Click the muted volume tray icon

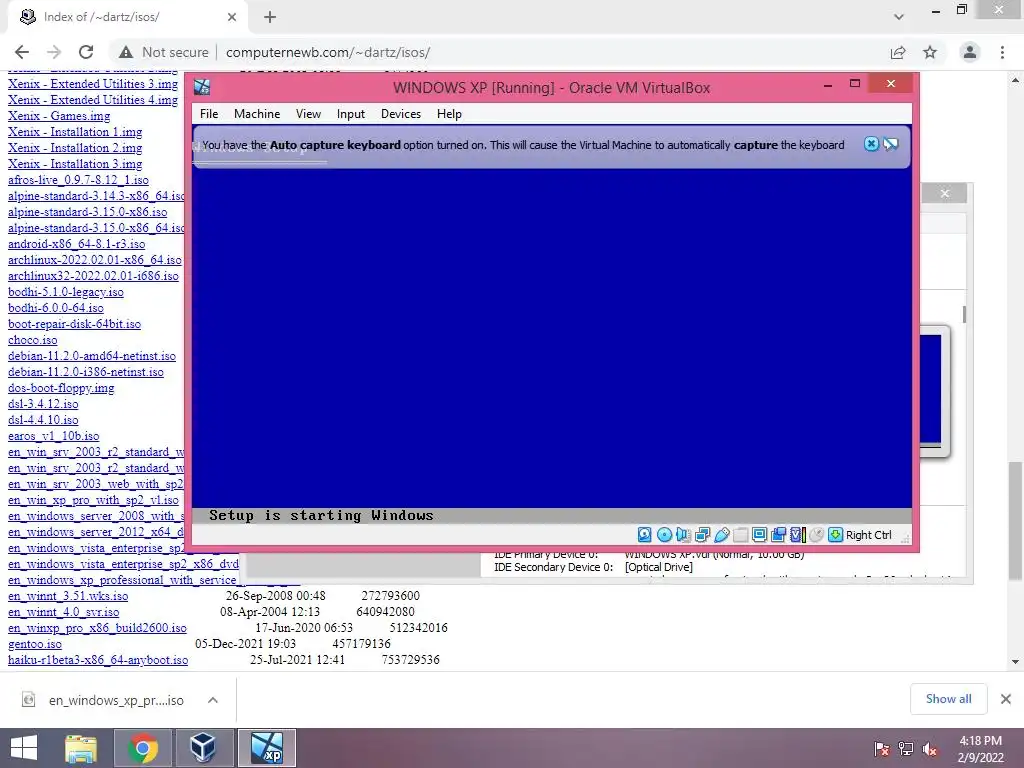[931, 749]
